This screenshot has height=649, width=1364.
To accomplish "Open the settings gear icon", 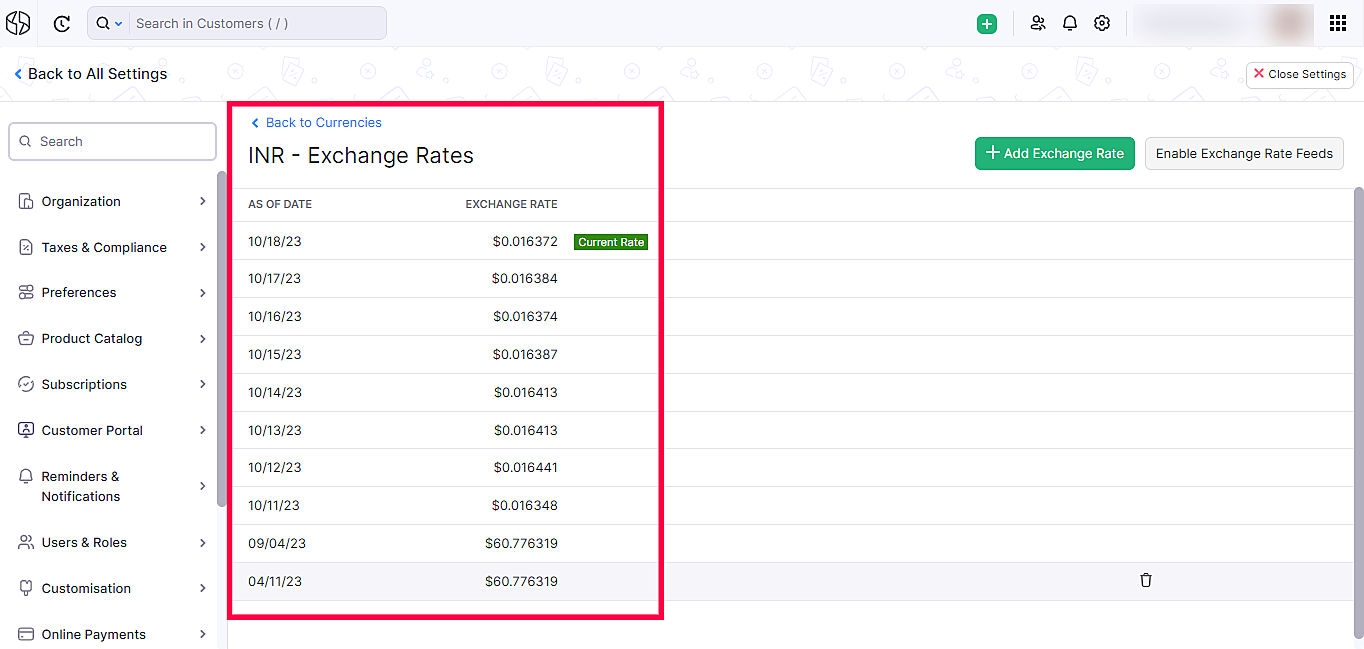I will (1102, 24).
